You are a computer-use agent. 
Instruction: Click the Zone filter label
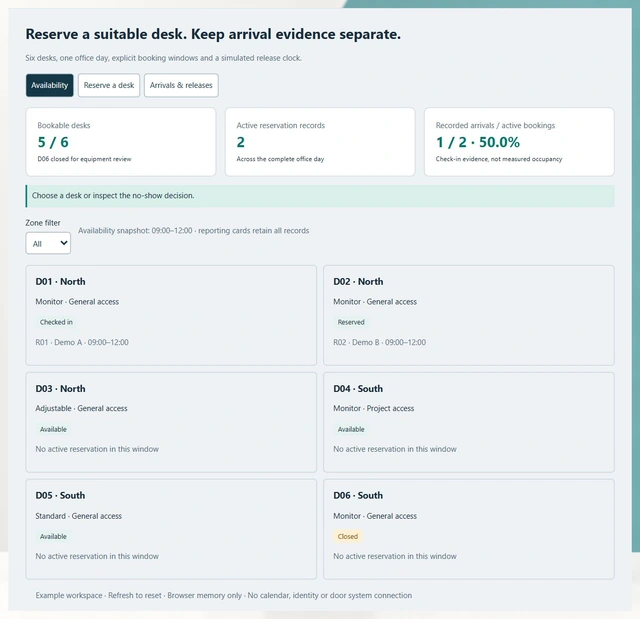(43, 223)
